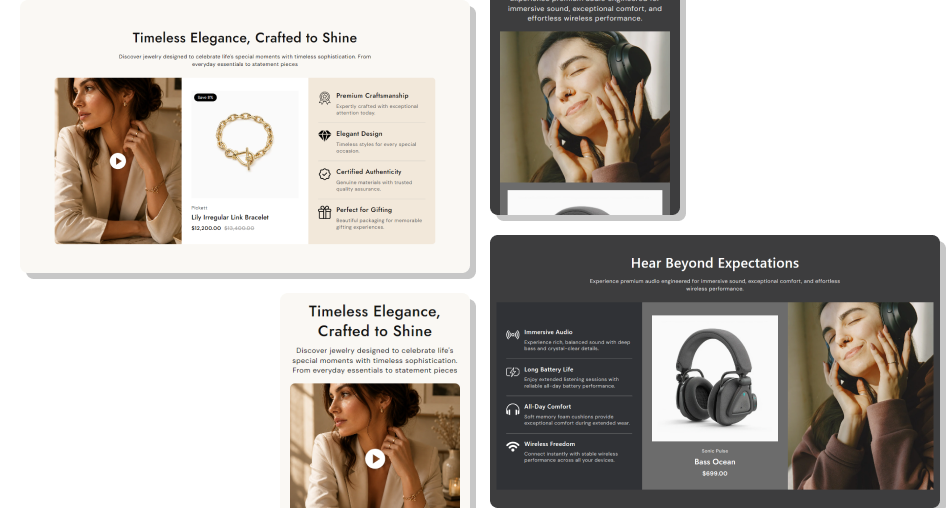Click the All-Day Comfort heading
Image resolution: width=950 pixels, height=508 pixels.
point(547,407)
